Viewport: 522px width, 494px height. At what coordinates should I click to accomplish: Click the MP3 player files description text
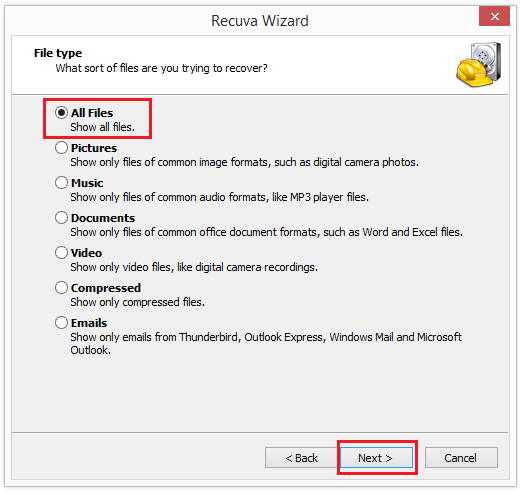[219, 197]
